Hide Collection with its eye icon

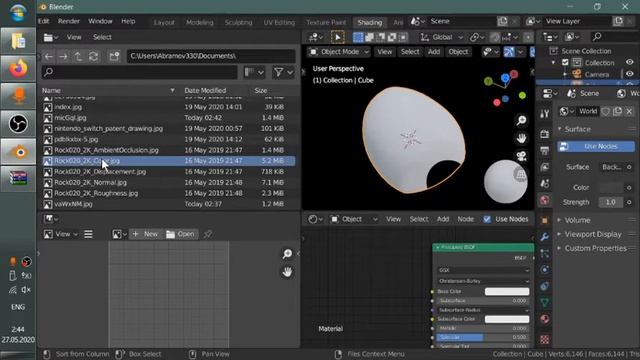click(629, 62)
